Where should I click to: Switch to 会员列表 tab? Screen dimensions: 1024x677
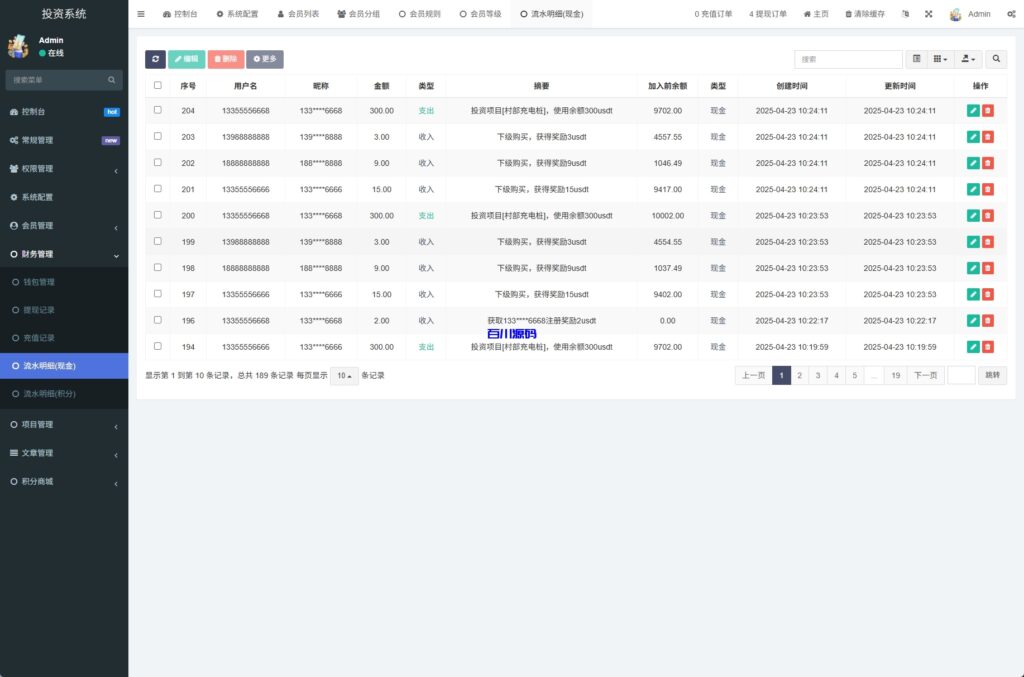pos(298,14)
